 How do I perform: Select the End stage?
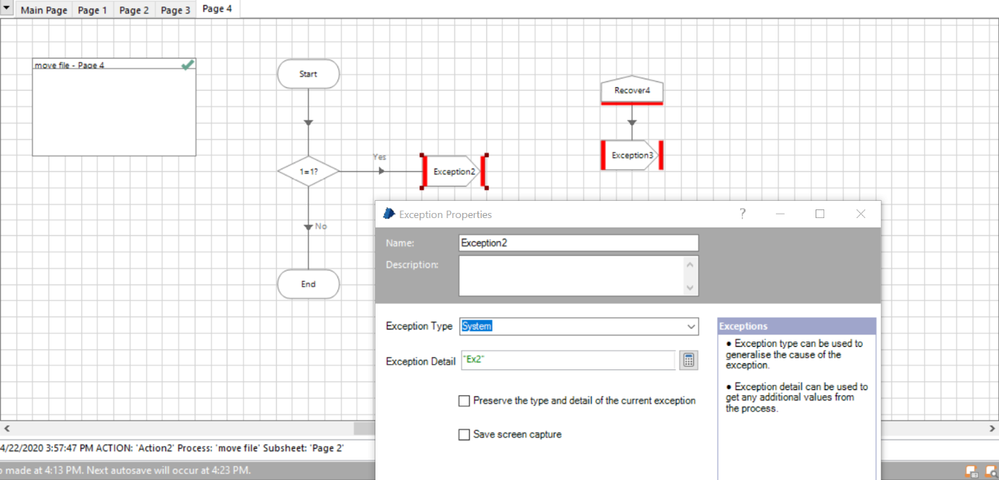[x=308, y=284]
